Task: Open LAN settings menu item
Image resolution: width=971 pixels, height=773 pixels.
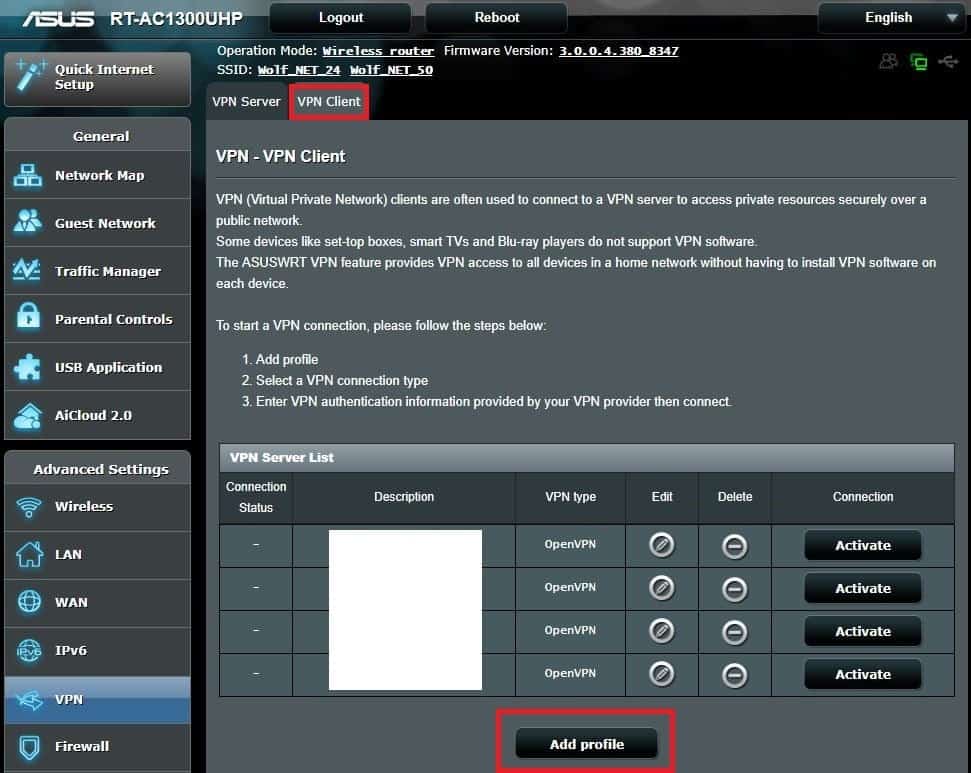Action: [97, 554]
